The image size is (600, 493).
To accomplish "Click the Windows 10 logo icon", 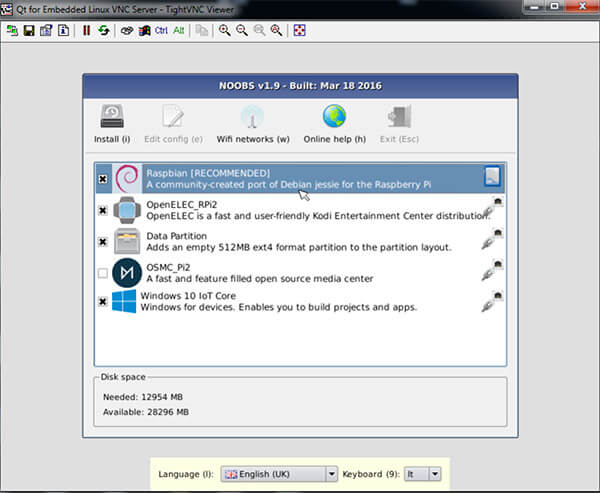I will click(124, 302).
